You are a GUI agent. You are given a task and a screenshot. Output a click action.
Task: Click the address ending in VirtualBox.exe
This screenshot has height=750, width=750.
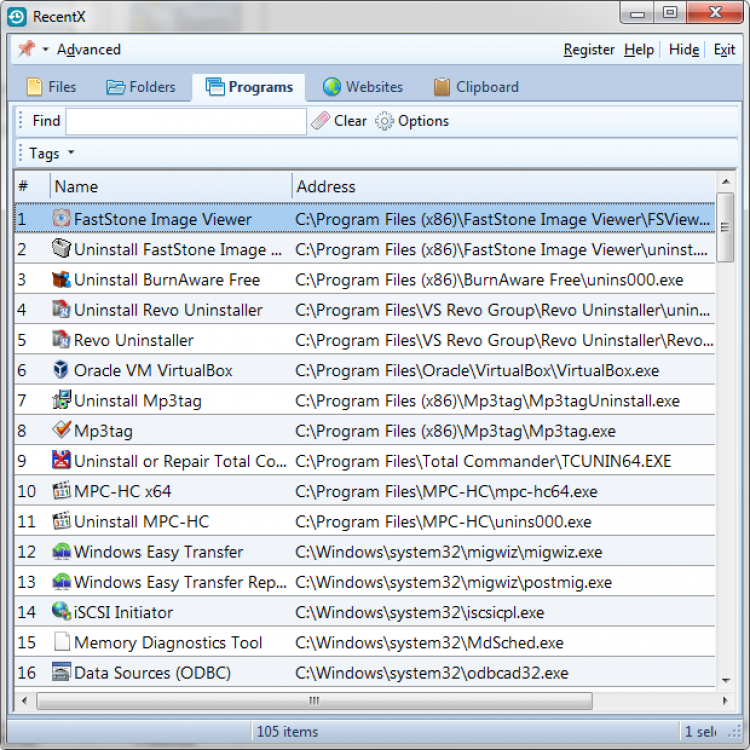tap(477, 371)
